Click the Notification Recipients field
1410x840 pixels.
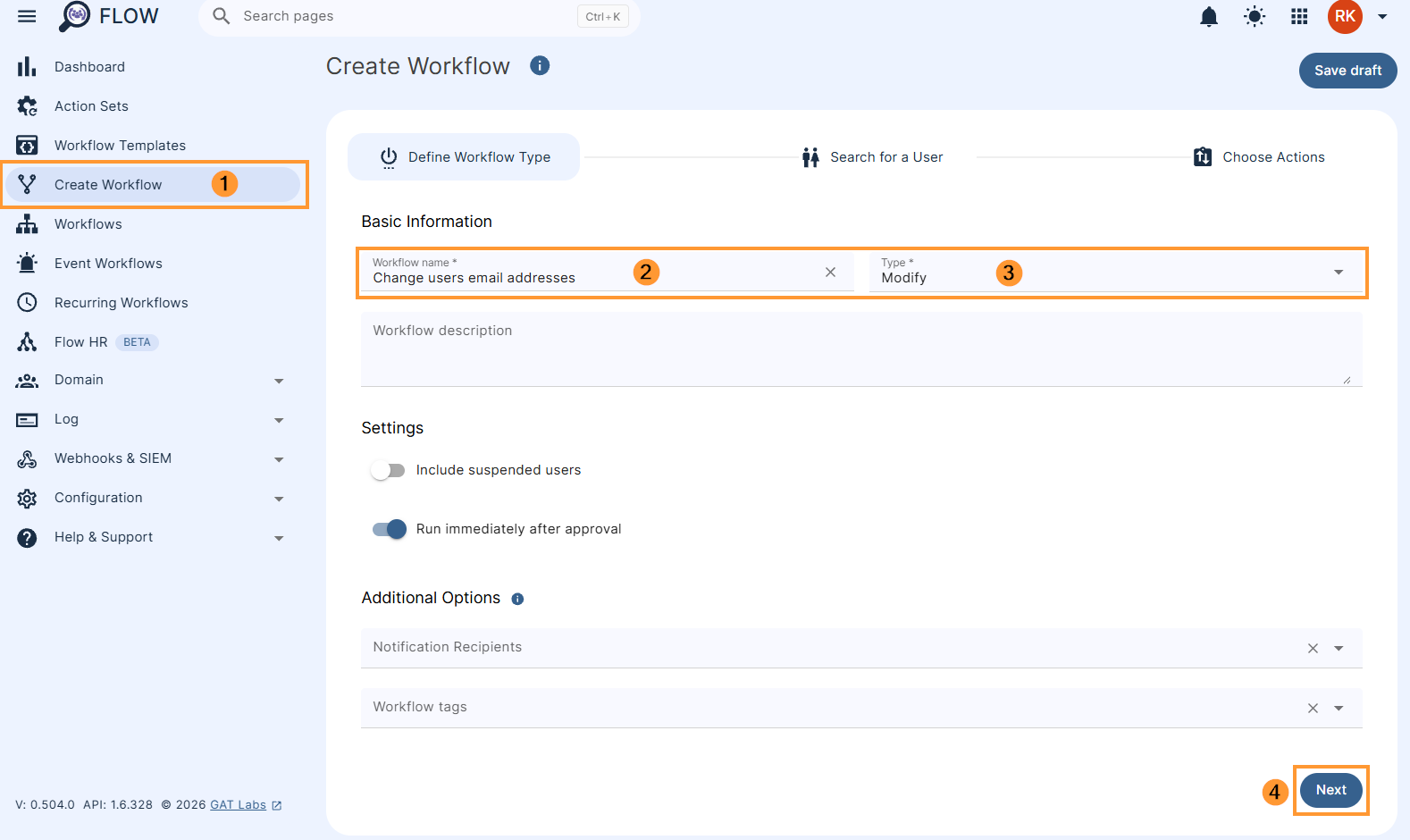coord(861,649)
